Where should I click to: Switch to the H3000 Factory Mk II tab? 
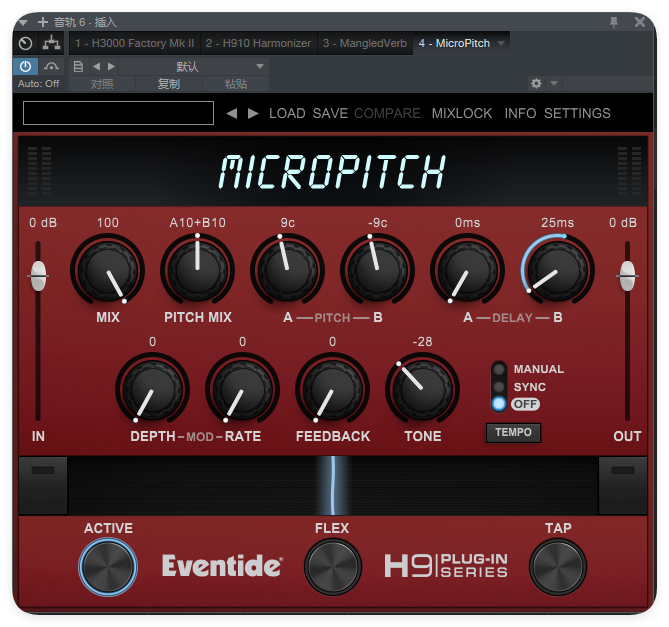tap(134, 43)
